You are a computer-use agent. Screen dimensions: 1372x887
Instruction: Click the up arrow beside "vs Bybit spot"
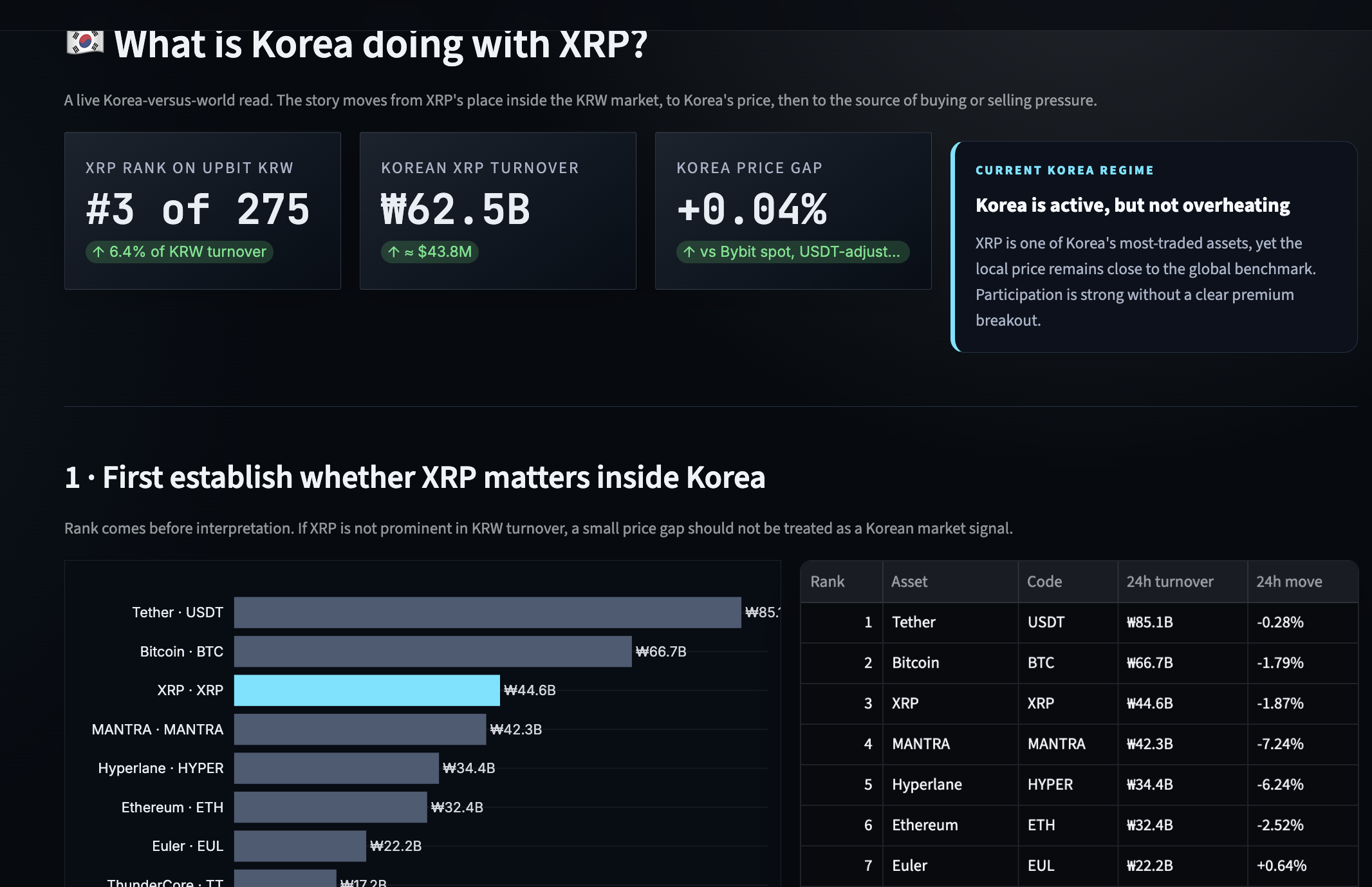pos(689,252)
